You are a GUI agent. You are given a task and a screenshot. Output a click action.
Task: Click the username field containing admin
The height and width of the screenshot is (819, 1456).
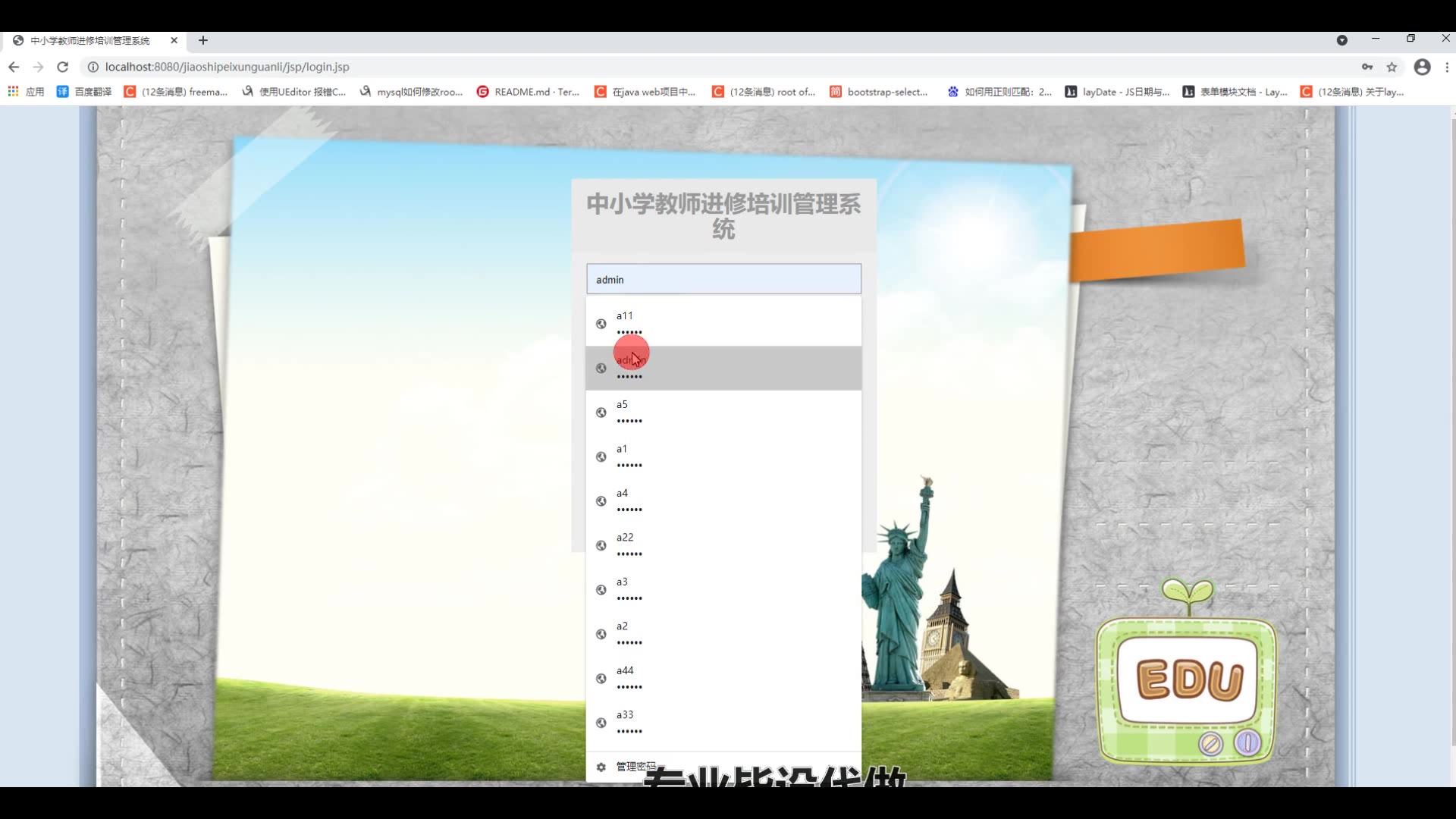pos(723,279)
